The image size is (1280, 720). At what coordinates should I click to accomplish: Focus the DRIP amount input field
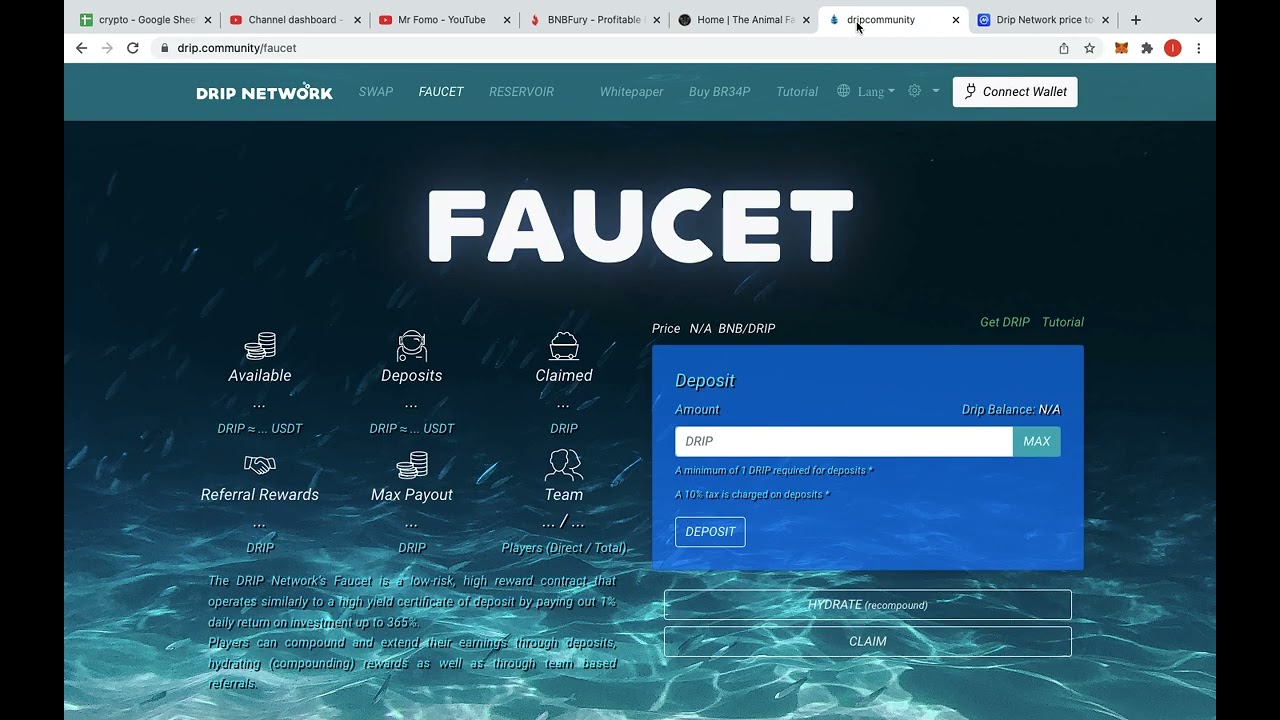pos(844,441)
